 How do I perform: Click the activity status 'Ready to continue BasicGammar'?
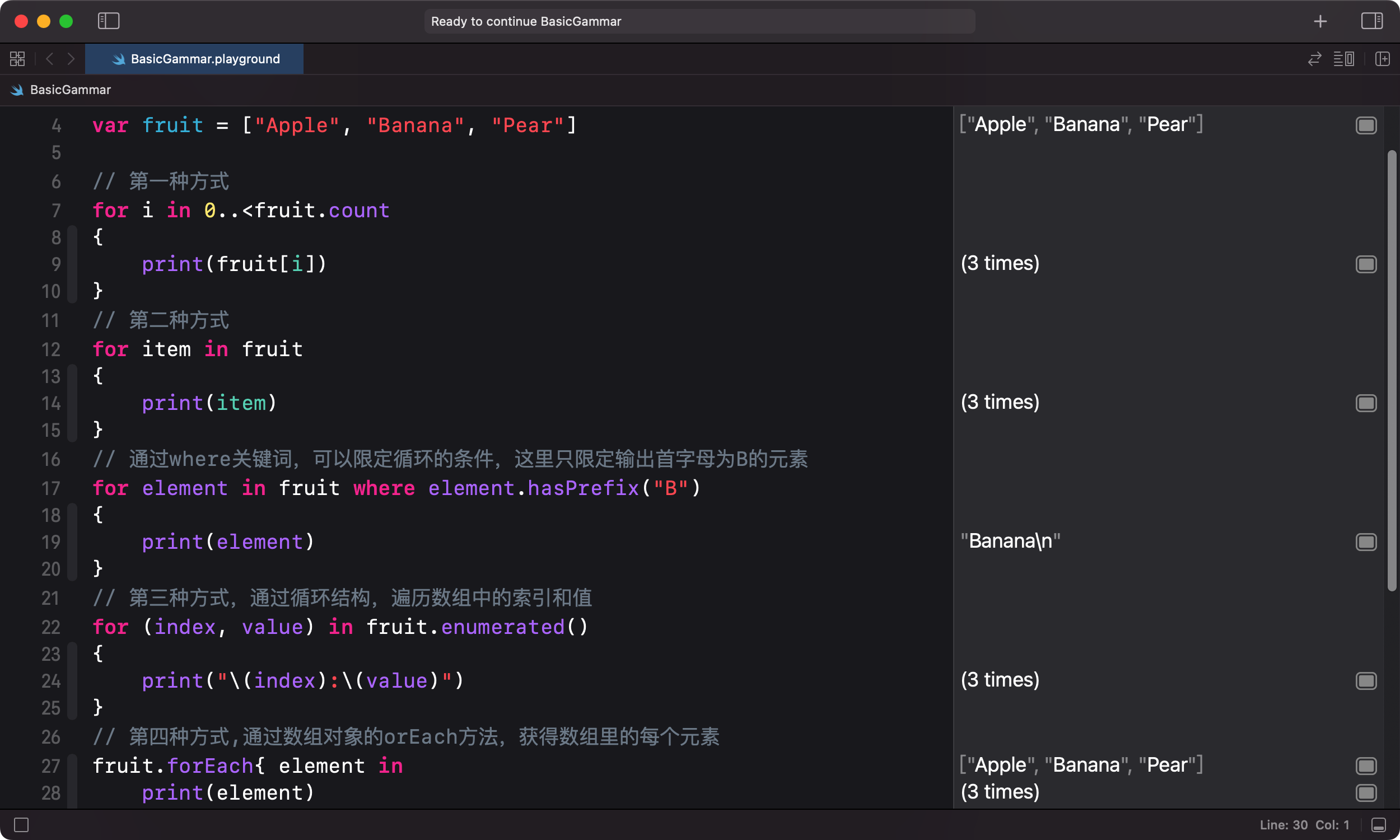click(699, 21)
